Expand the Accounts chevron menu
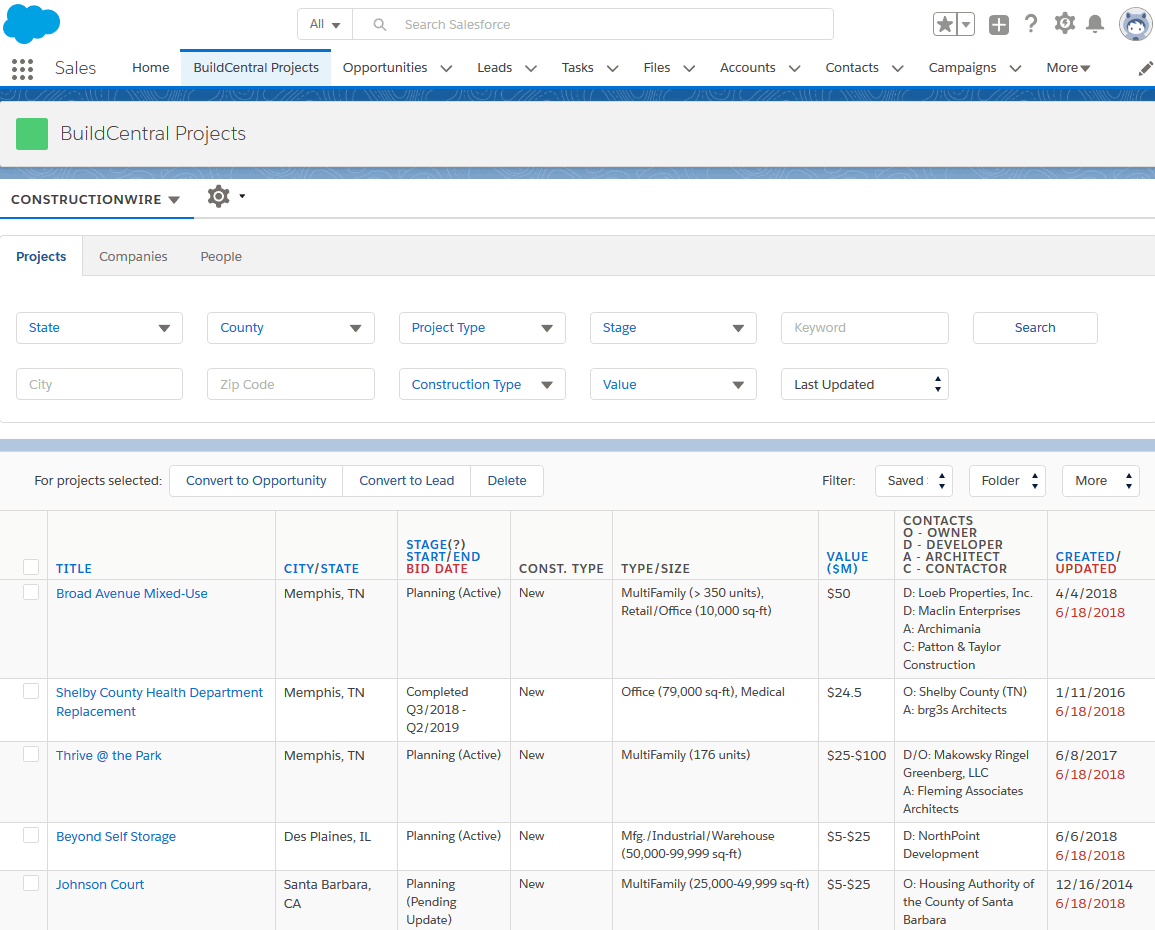 click(795, 68)
